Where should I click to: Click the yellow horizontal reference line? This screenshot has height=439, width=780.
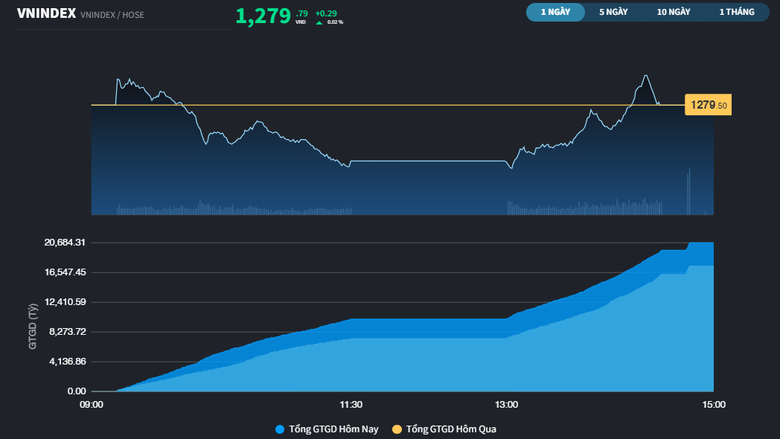(400, 105)
